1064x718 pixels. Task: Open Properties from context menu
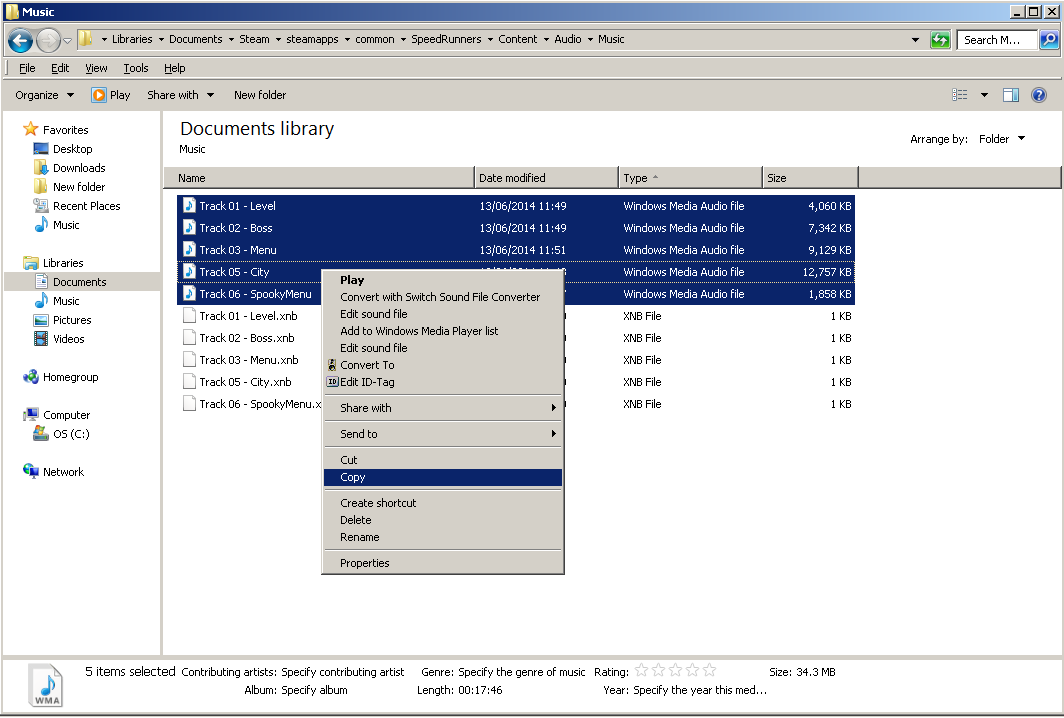[x=442, y=563]
